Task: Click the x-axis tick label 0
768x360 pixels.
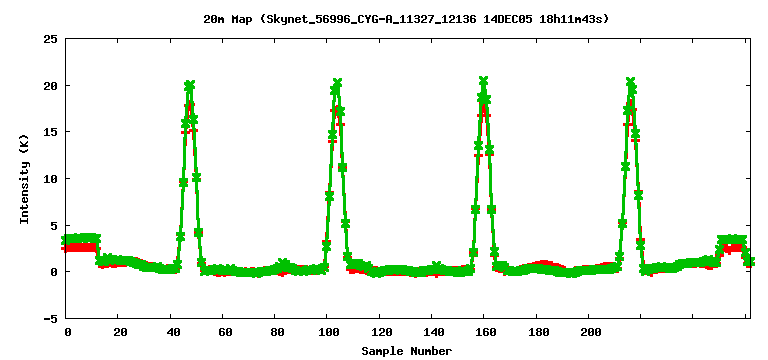Action: [68, 332]
